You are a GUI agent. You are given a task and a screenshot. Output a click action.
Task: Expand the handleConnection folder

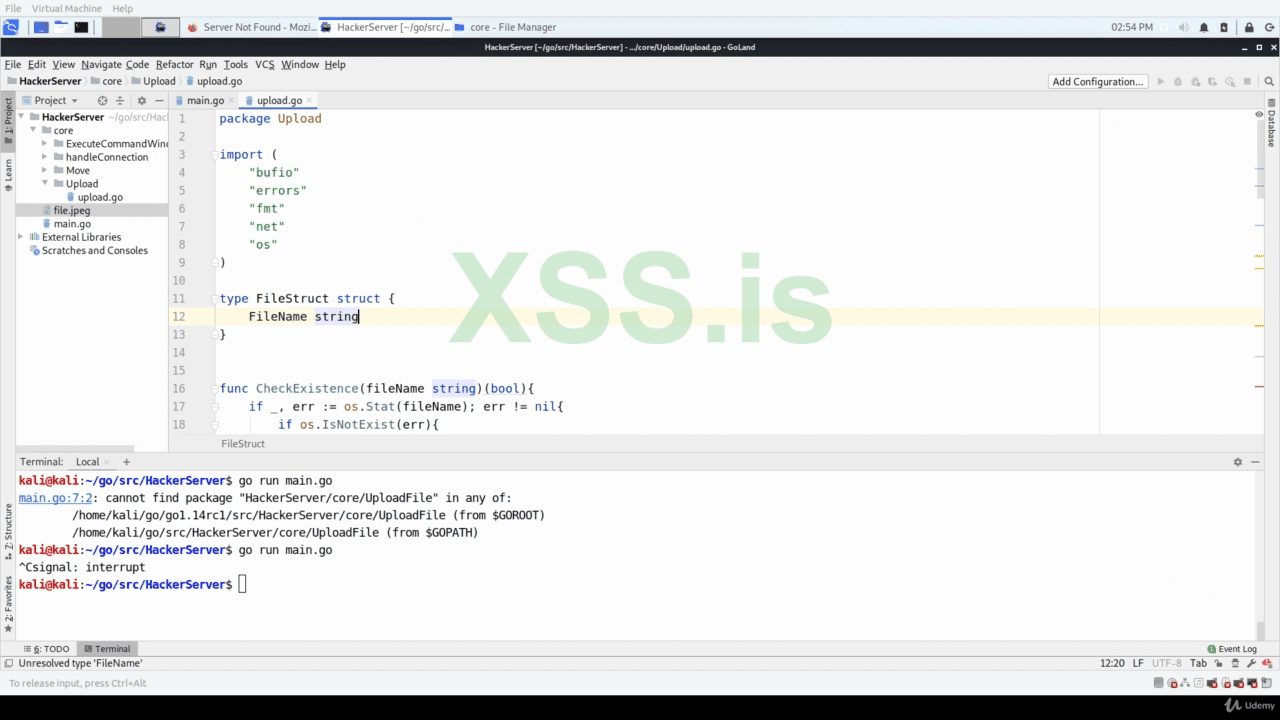coord(45,157)
